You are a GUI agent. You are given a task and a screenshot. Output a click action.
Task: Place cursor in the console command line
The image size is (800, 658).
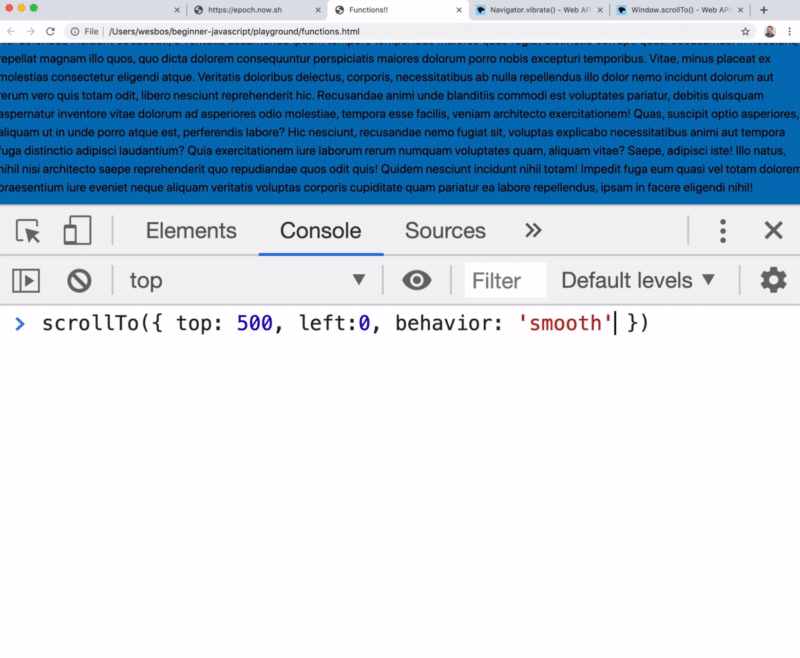400,322
